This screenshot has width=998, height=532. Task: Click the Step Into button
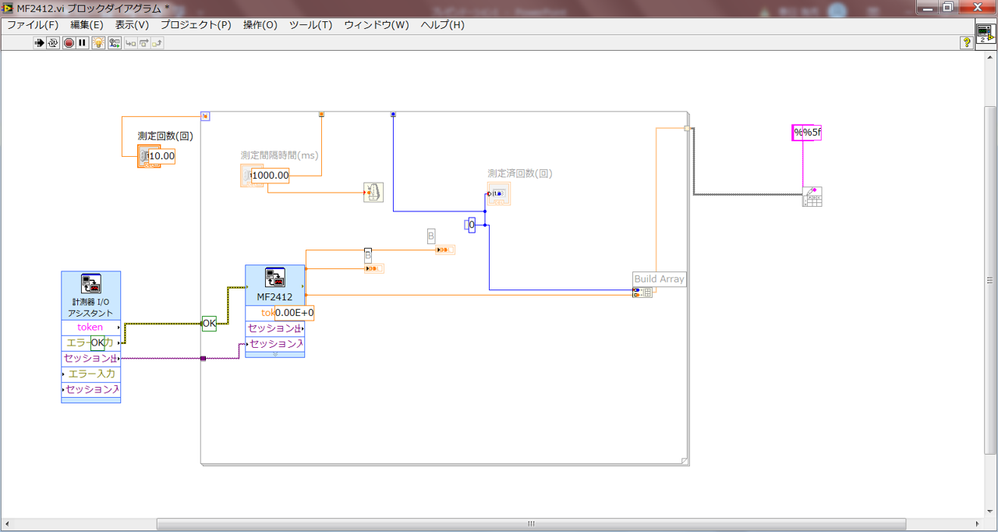click(x=130, y=43)
